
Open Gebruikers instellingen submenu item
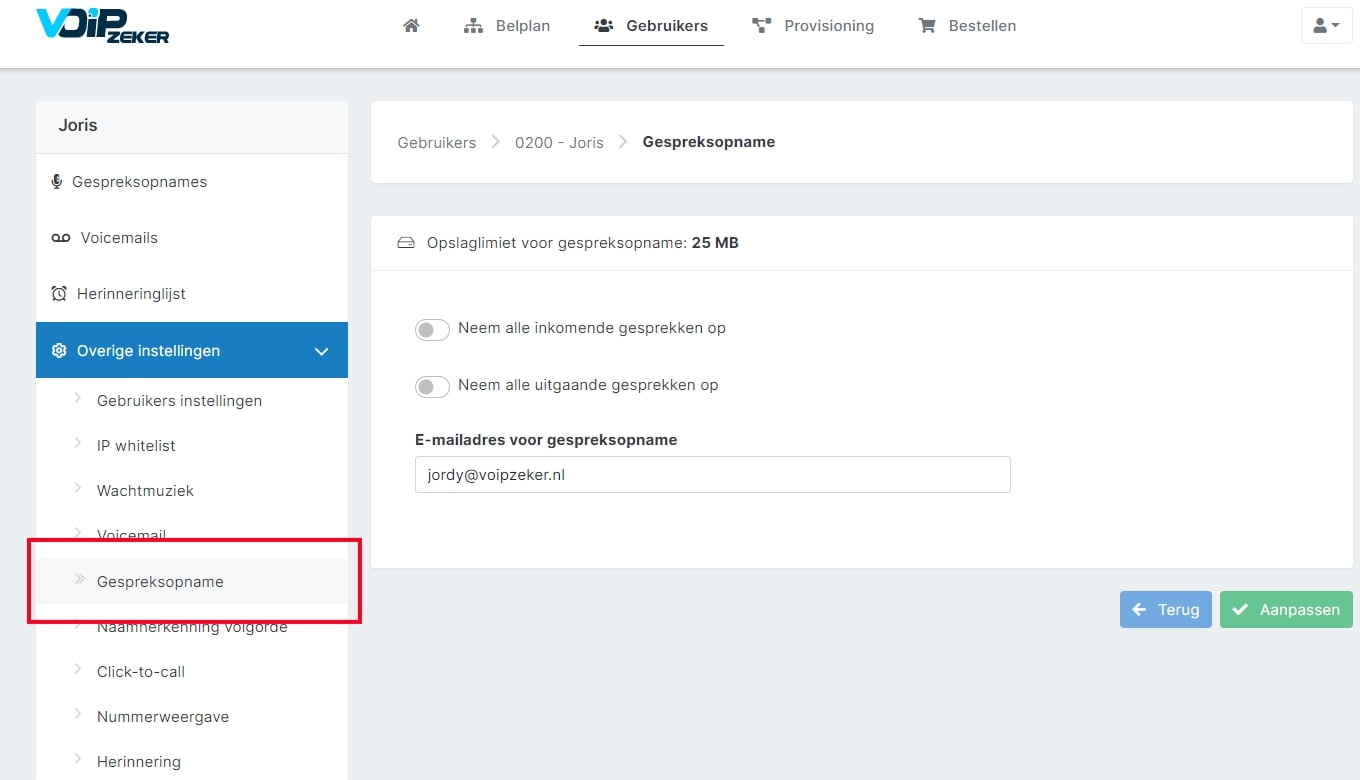[179, 401]
